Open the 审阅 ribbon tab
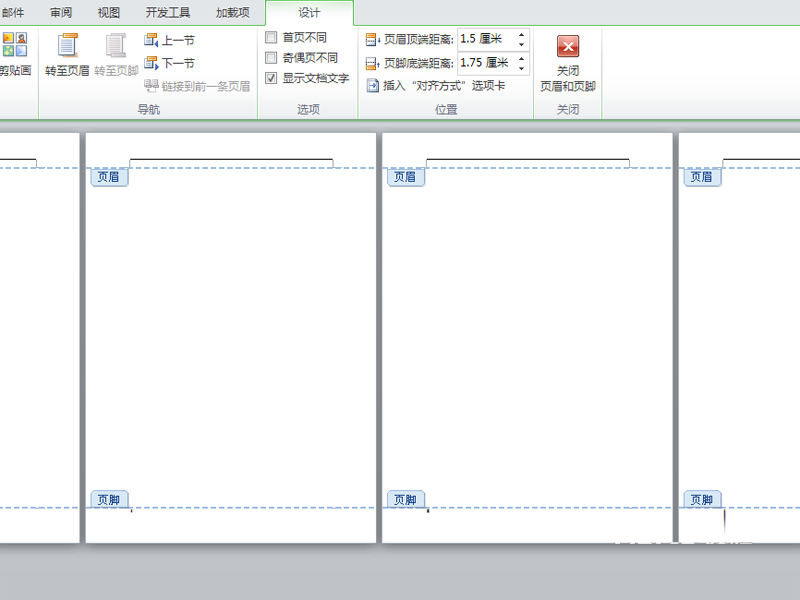The image size is (800, 600). pos(61,12)
